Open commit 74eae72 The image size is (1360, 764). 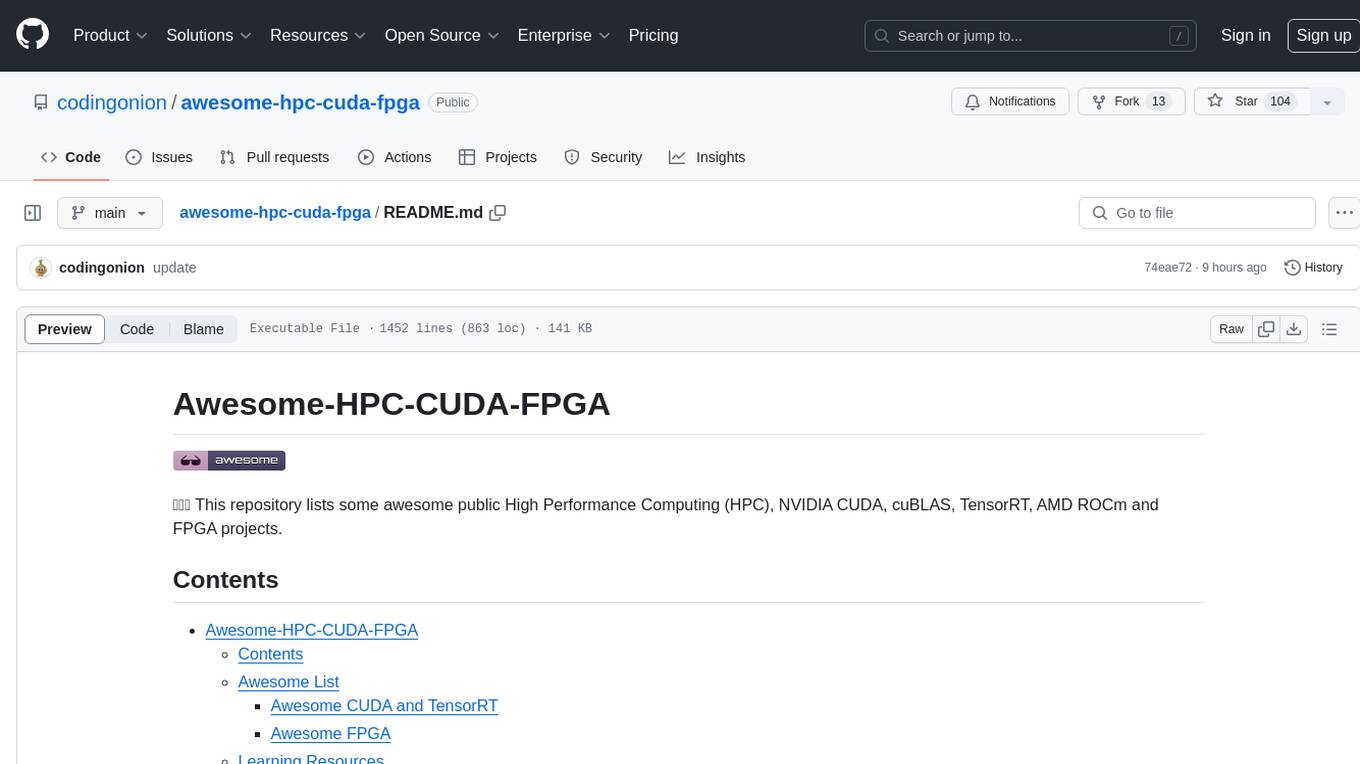click(1168, 268)
